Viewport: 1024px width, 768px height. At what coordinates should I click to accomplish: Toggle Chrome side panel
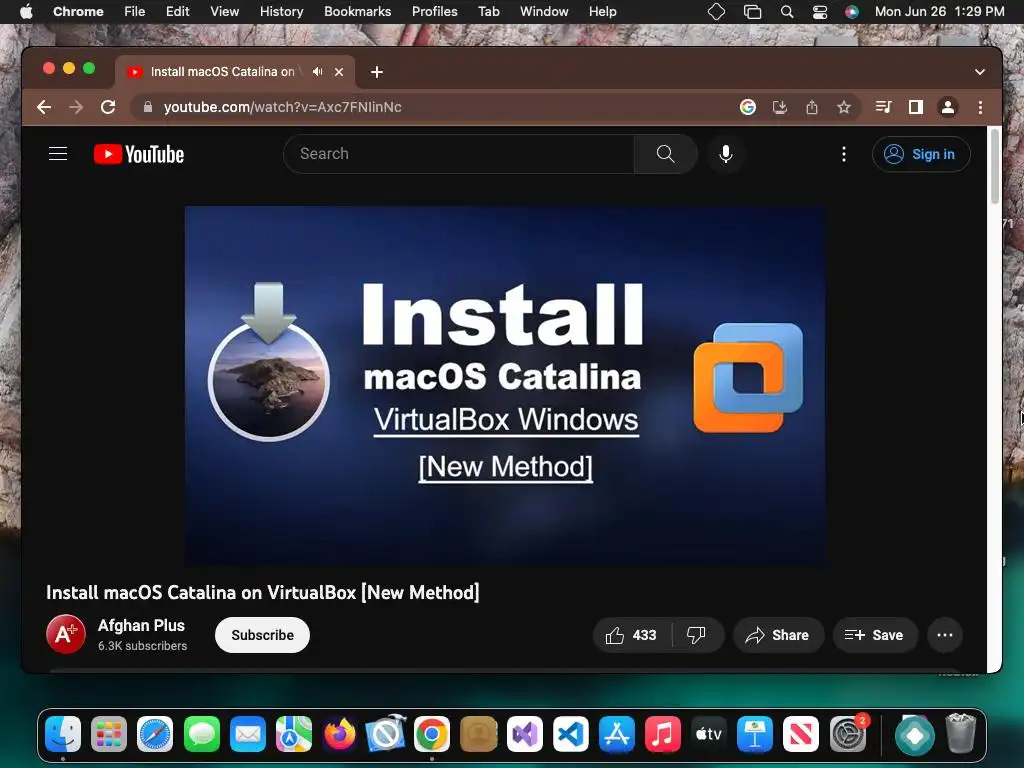(916, 107)
